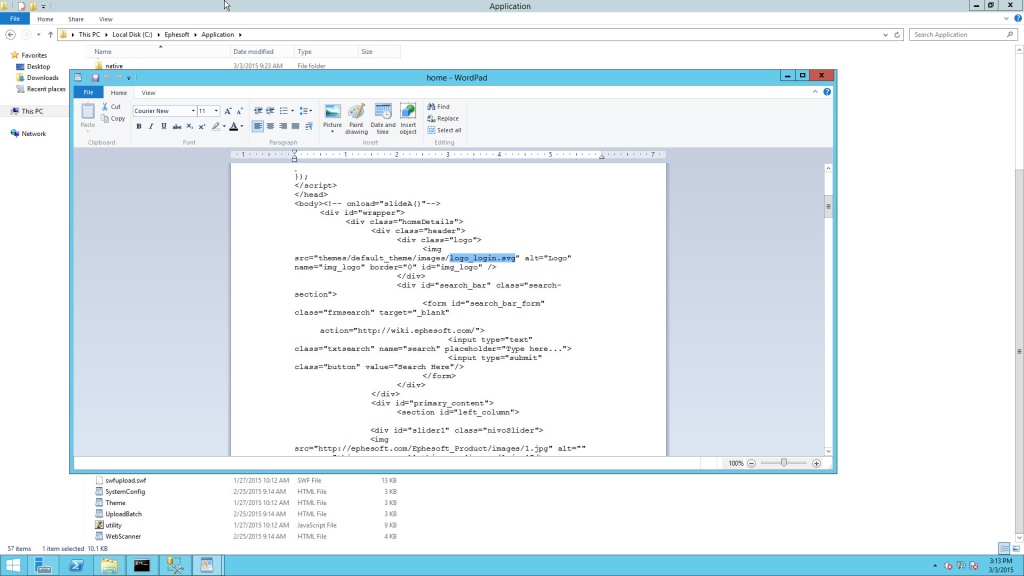1024x576 pixels.
Task: Collapse the WordPad ribbon
Action: pos(815,92)
